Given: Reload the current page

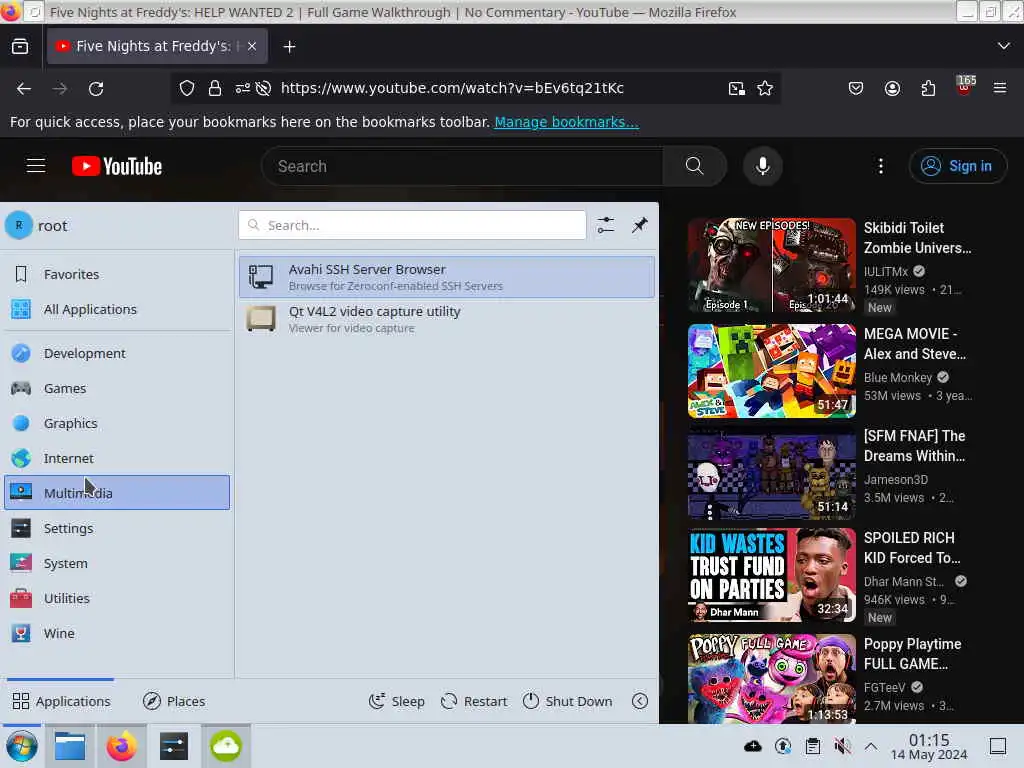Looking at the screenshot, I should [x=96, y=88].
